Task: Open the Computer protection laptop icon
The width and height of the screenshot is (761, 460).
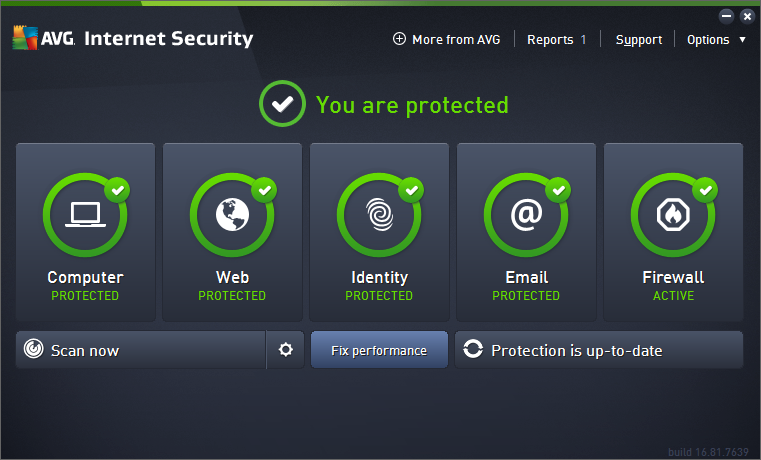Action: [x=85, y=216]
